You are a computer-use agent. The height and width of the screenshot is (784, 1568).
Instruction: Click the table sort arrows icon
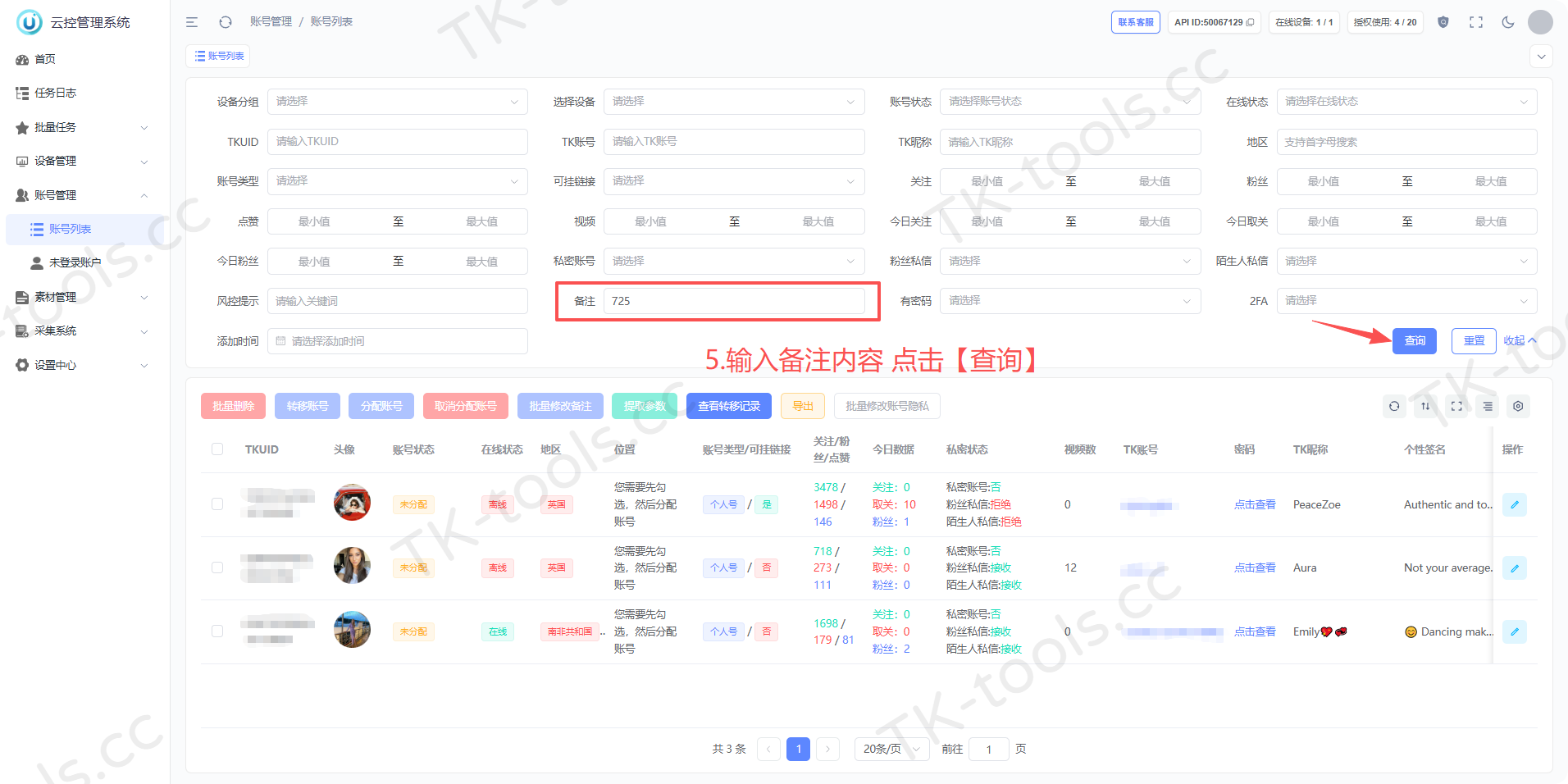[1425, 406]
